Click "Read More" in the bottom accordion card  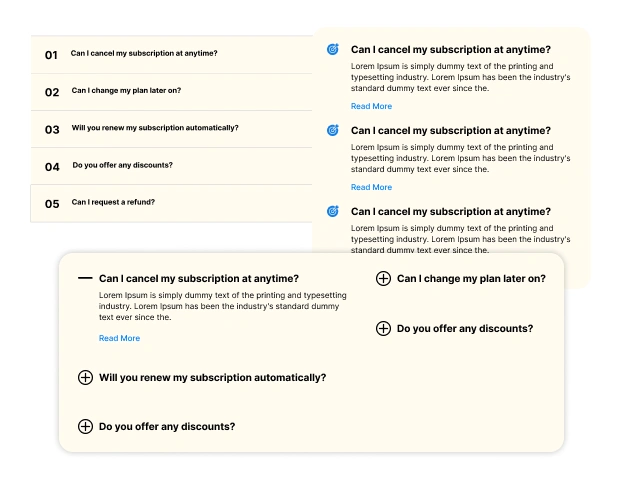click(x=119, y=338)
